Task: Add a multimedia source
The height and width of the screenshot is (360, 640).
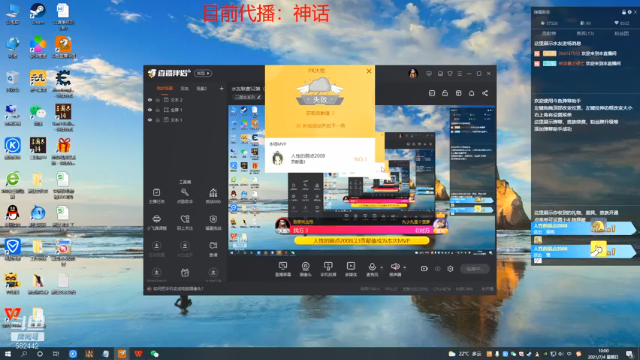Action: 351,269
